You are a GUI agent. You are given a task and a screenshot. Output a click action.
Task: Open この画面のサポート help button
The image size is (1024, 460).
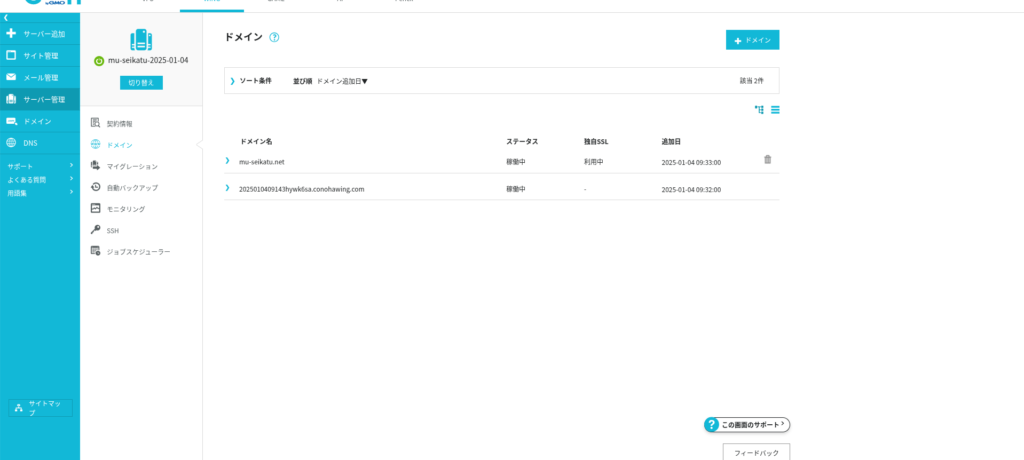coord(747,425)
